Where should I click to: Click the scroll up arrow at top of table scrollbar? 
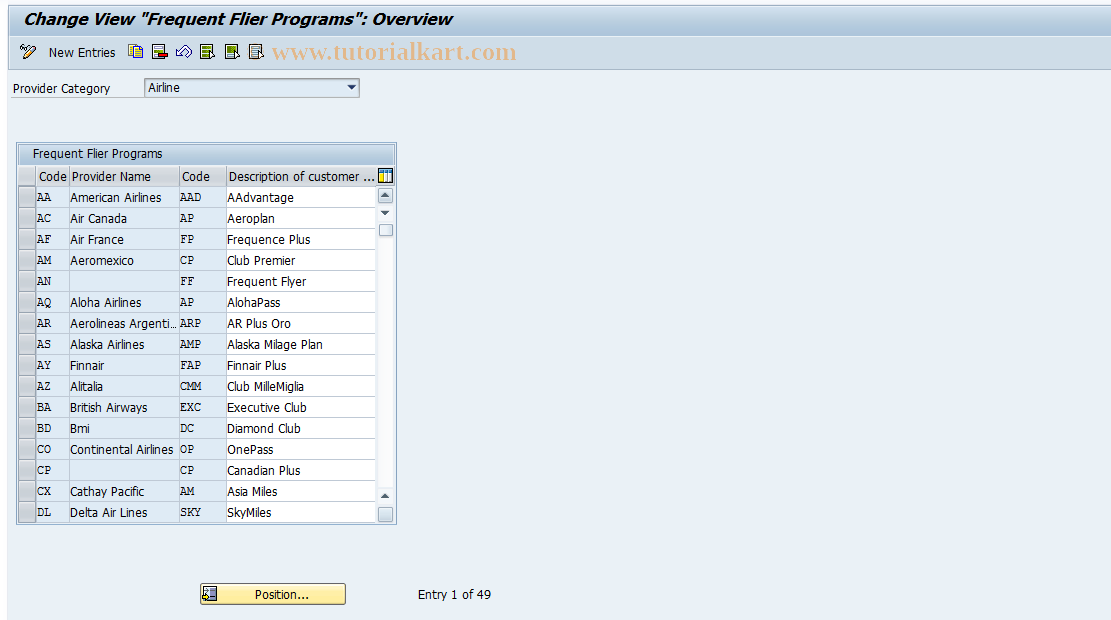coord(385,196)
